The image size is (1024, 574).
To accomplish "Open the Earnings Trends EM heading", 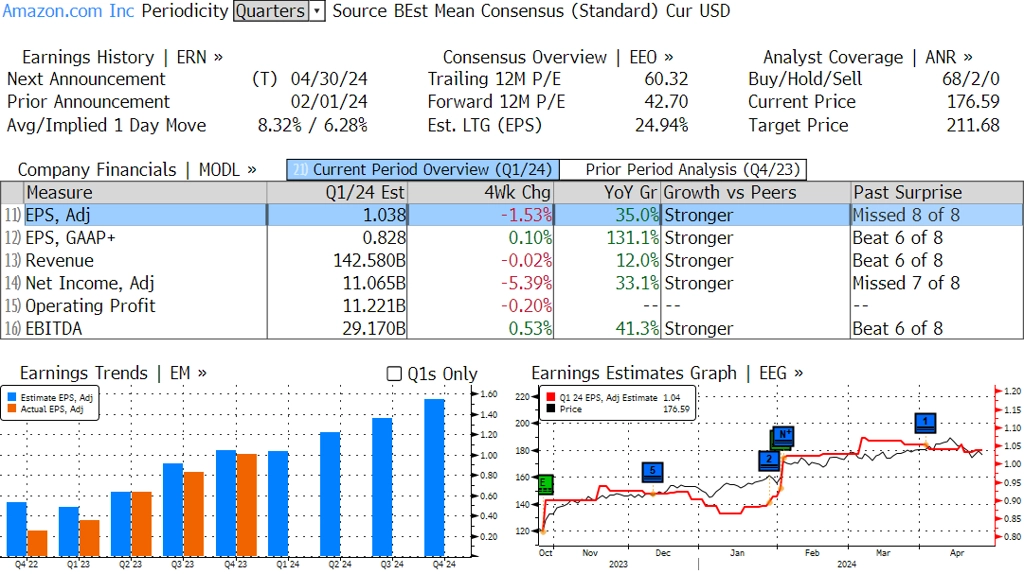I will tap(113, 373).
